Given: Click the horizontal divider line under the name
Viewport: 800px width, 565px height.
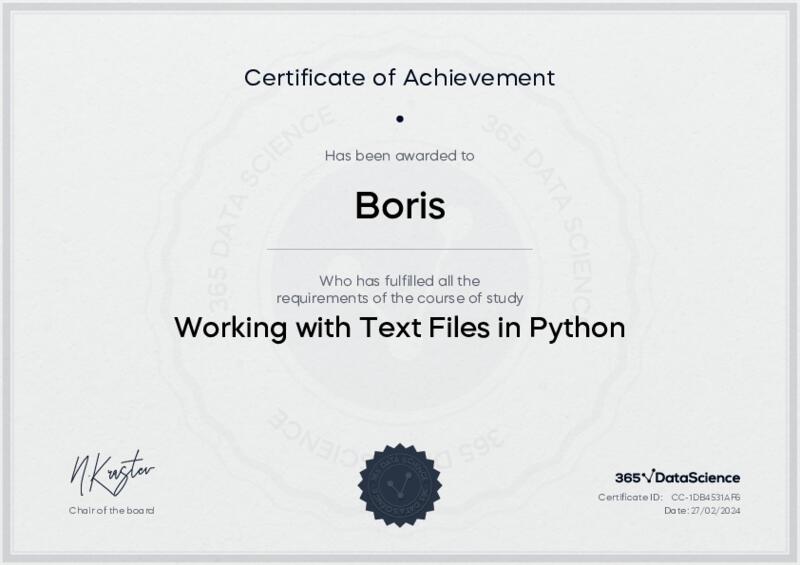Looking at the screenshot, I should [x=399, y=249].
